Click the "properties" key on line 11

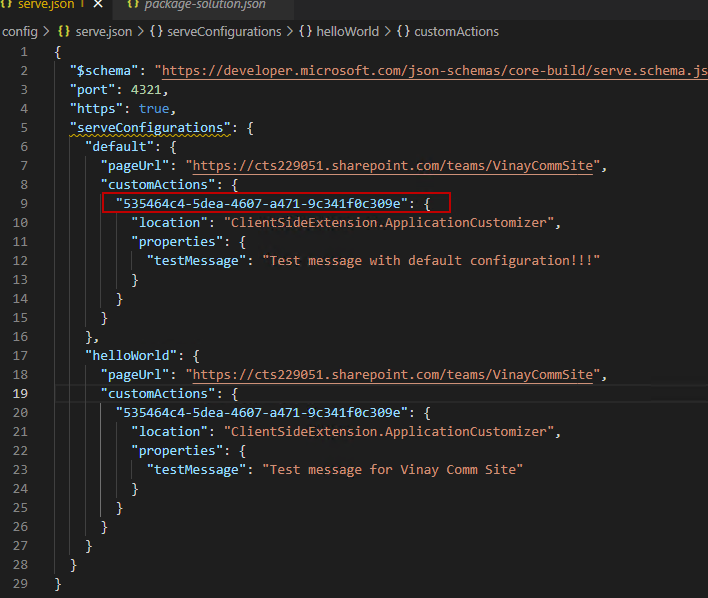(x=177, y=242)
